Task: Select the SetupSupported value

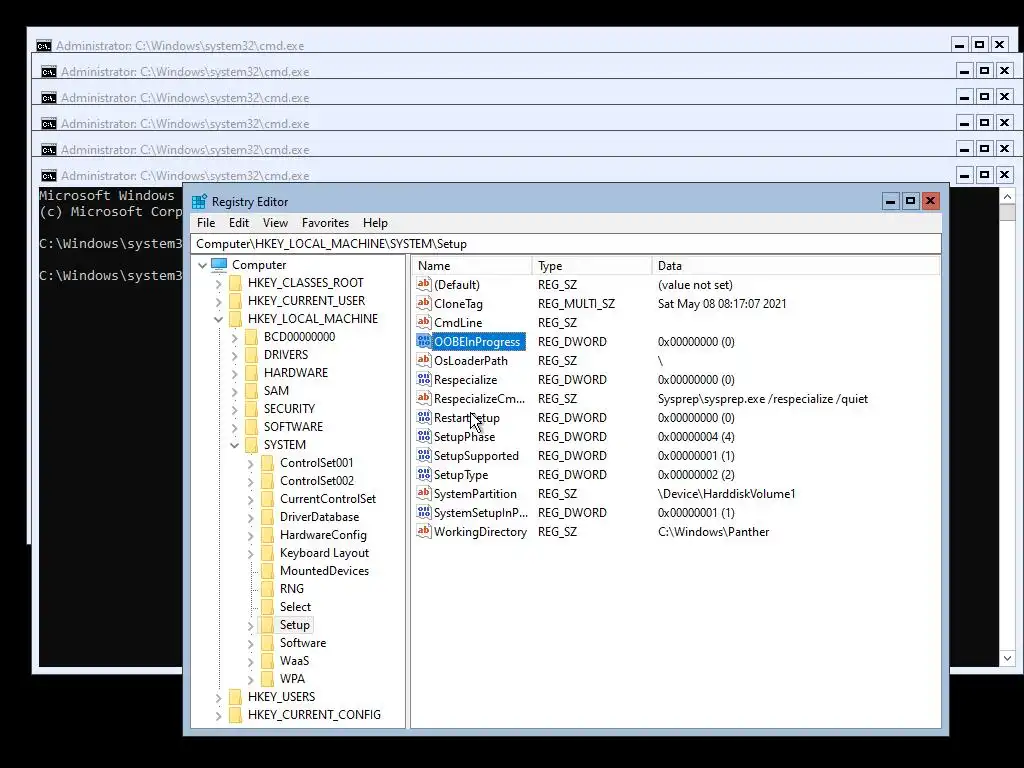Action: point(476,455)
